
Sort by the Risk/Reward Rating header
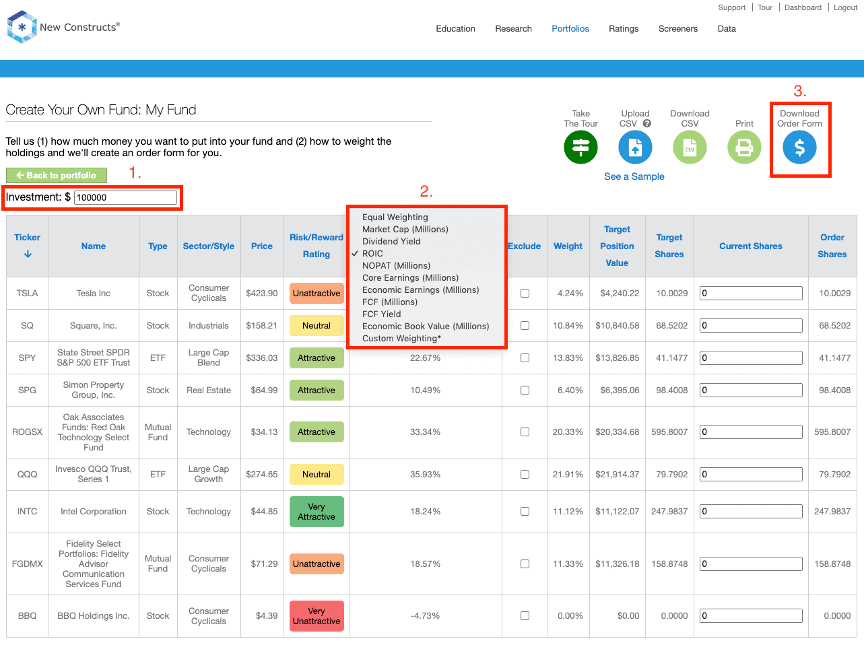click(x=316, y=246)
